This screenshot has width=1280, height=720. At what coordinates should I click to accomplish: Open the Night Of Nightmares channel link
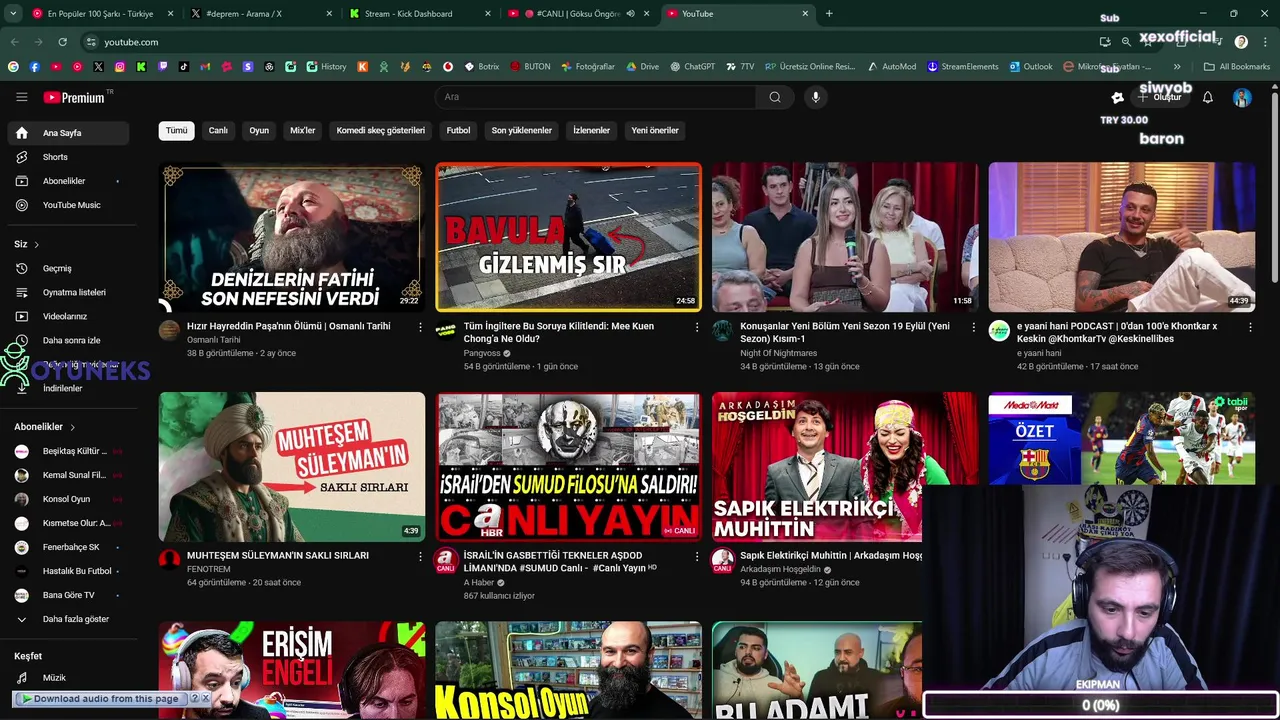[778, 353]
